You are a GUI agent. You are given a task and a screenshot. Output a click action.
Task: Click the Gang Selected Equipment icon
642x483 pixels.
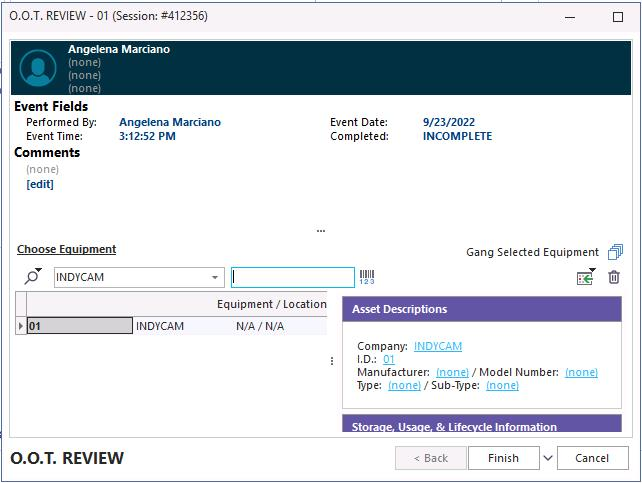[x=615, y=252]
